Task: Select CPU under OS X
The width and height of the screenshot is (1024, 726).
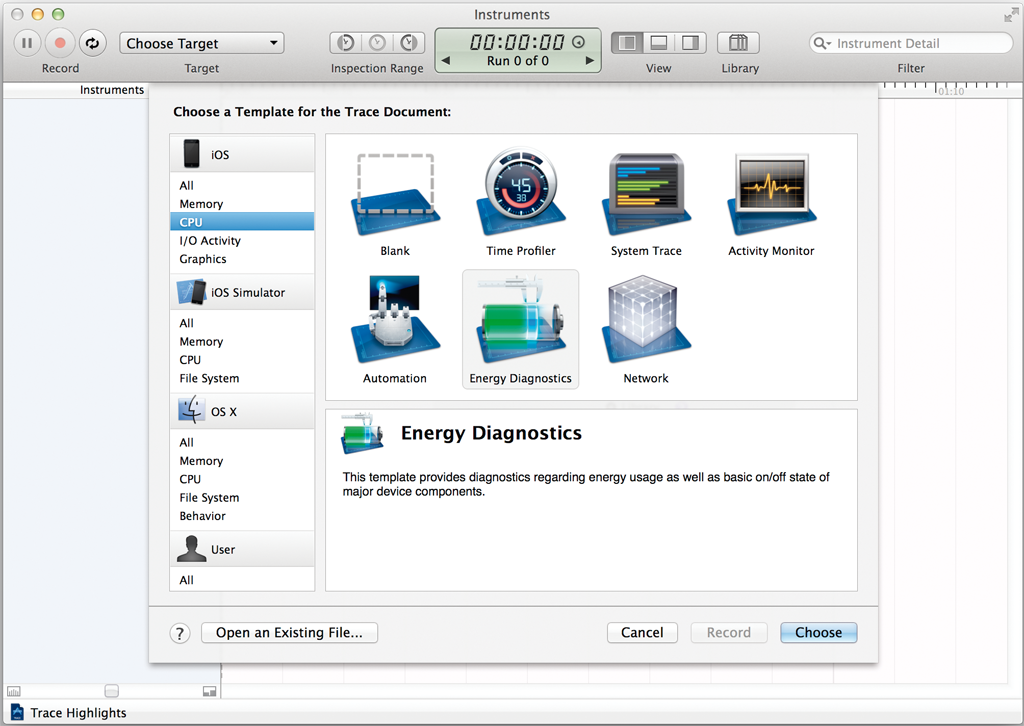Action: (242, 479)
